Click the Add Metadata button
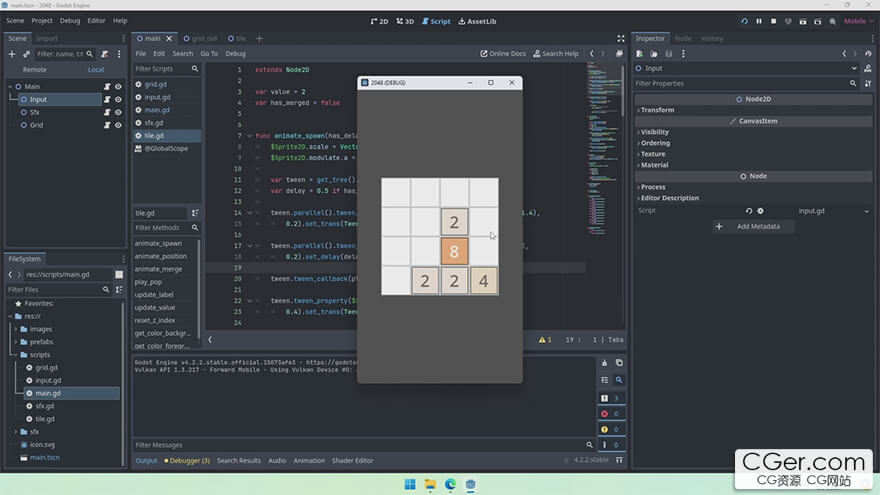This screenshot has height=495, width=880. point(753,226)
